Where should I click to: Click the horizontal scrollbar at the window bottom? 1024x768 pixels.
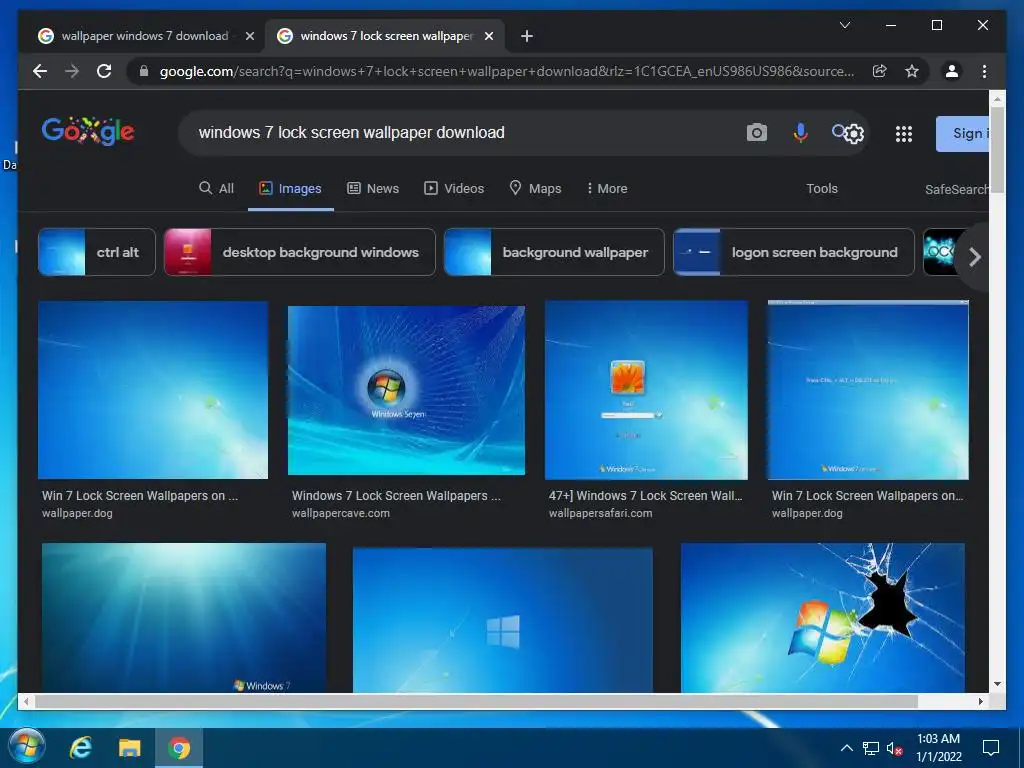[x=477, y=701]
